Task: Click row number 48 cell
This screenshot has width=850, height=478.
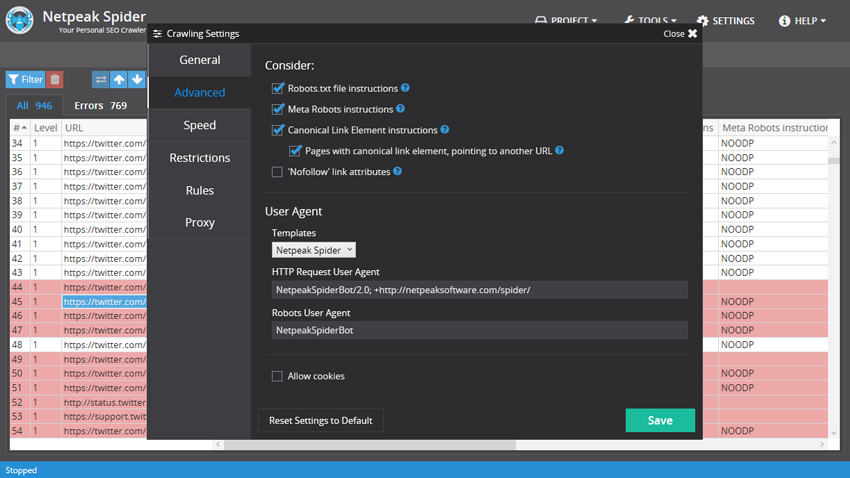Action: [17, 345]
